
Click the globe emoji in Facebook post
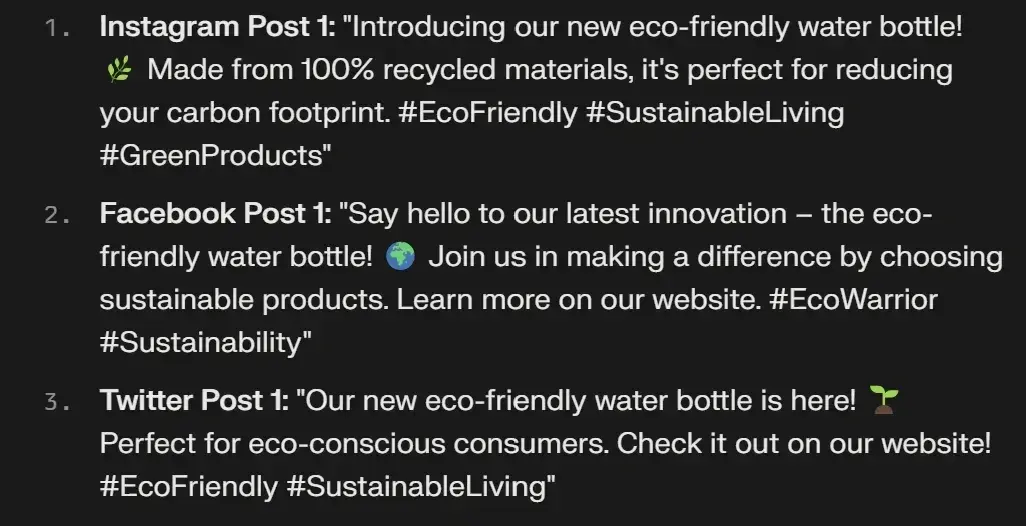(400, 256)
